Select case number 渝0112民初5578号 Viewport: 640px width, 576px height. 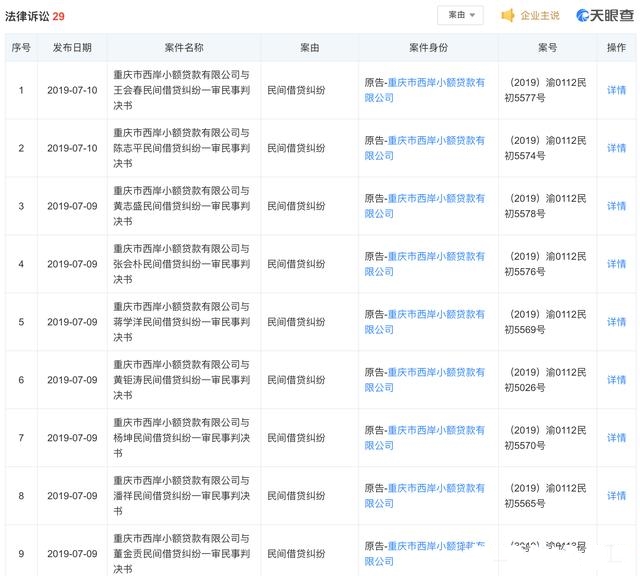(546, 206)
